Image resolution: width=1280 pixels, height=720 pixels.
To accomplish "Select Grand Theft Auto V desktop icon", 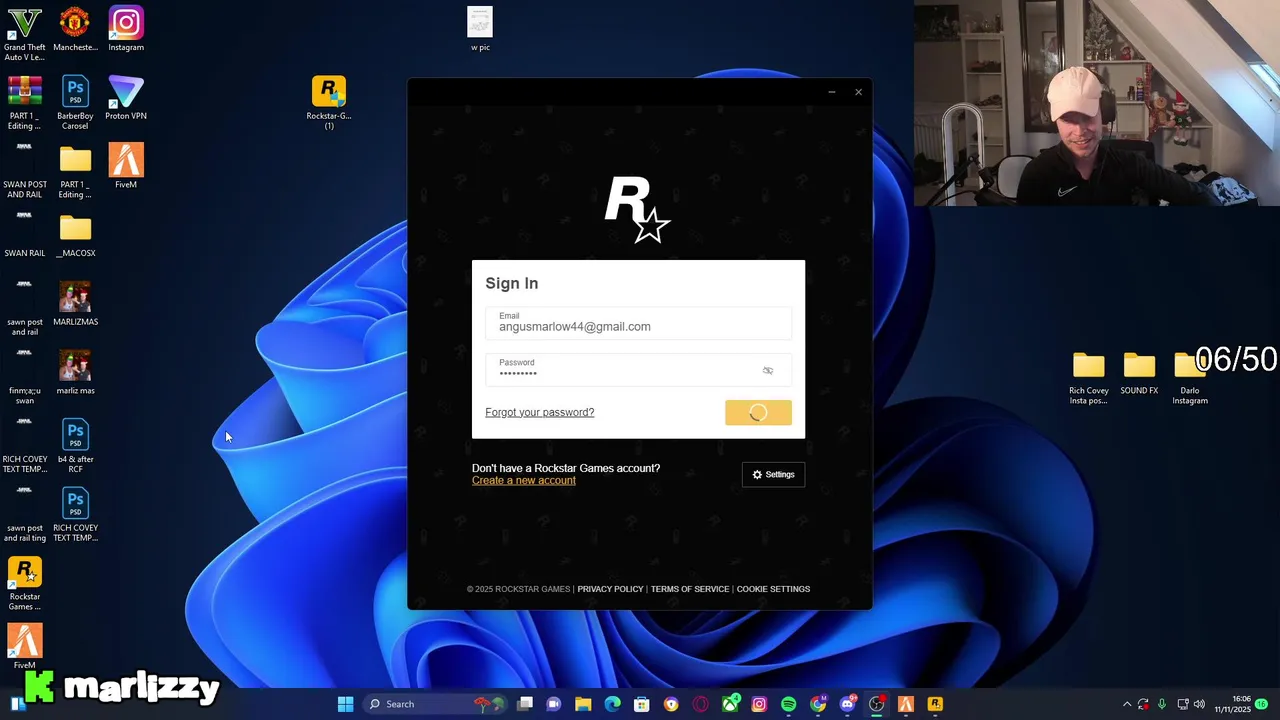I will coord(24,34).
